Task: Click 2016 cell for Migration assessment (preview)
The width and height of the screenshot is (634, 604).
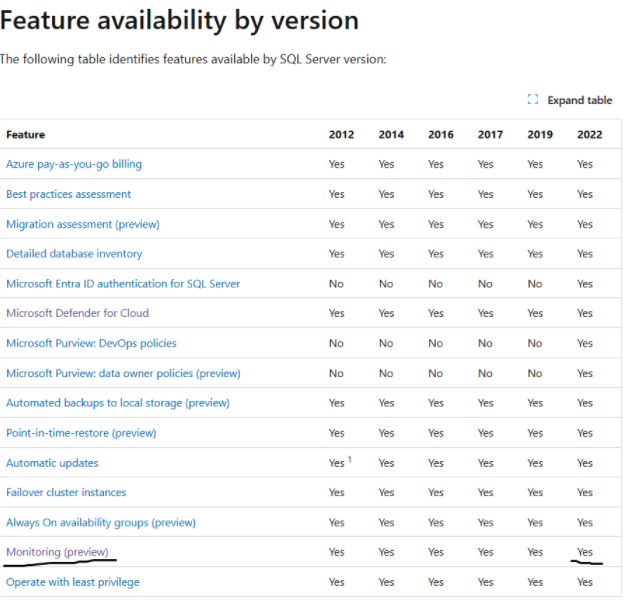Action: [436, 224]
